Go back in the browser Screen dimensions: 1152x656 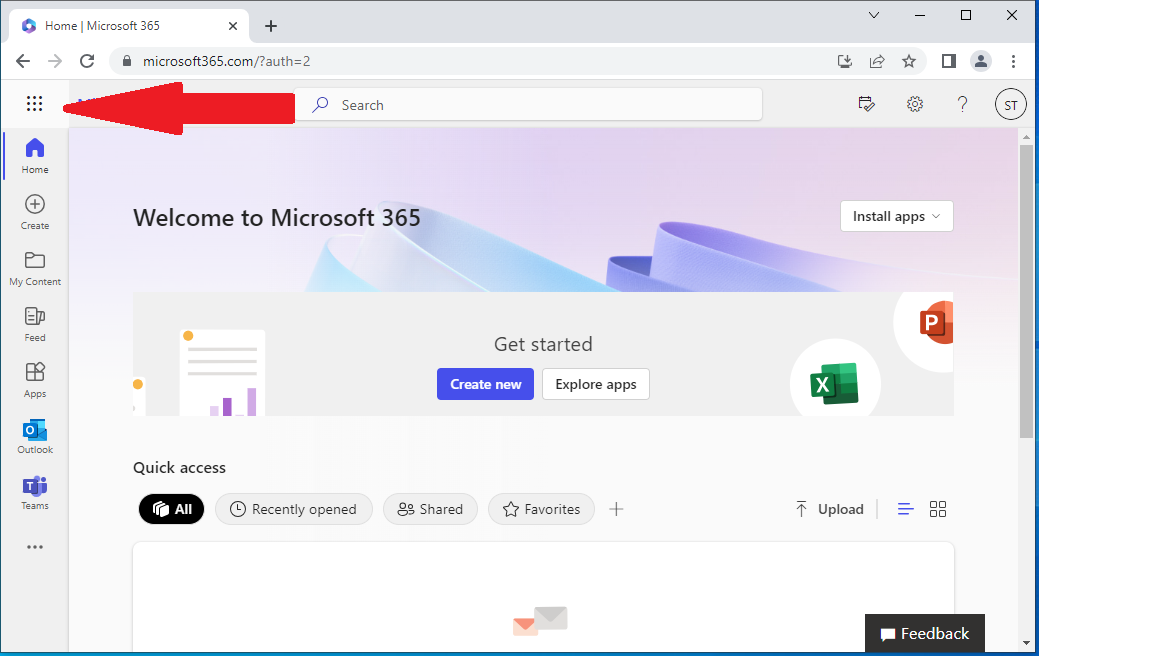pyautogui.click(x=23, y=61)
